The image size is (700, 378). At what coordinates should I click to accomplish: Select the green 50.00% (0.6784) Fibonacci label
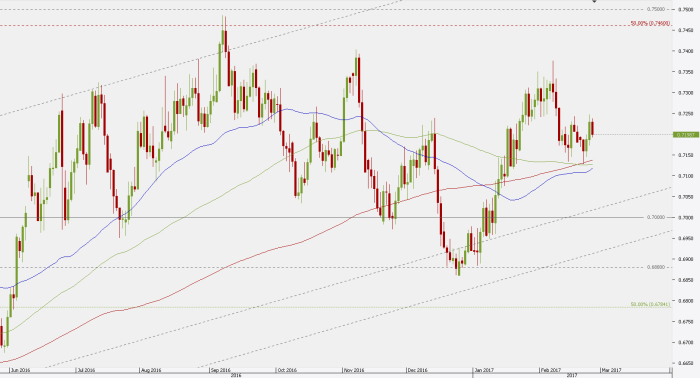tap(650, 304)
